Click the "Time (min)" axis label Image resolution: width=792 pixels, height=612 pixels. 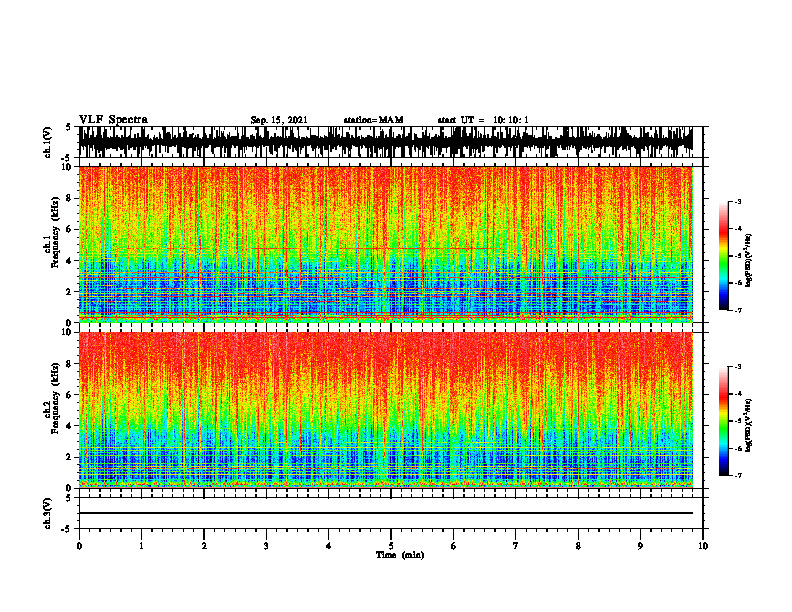pyautogui.click(x=400, y=555)
